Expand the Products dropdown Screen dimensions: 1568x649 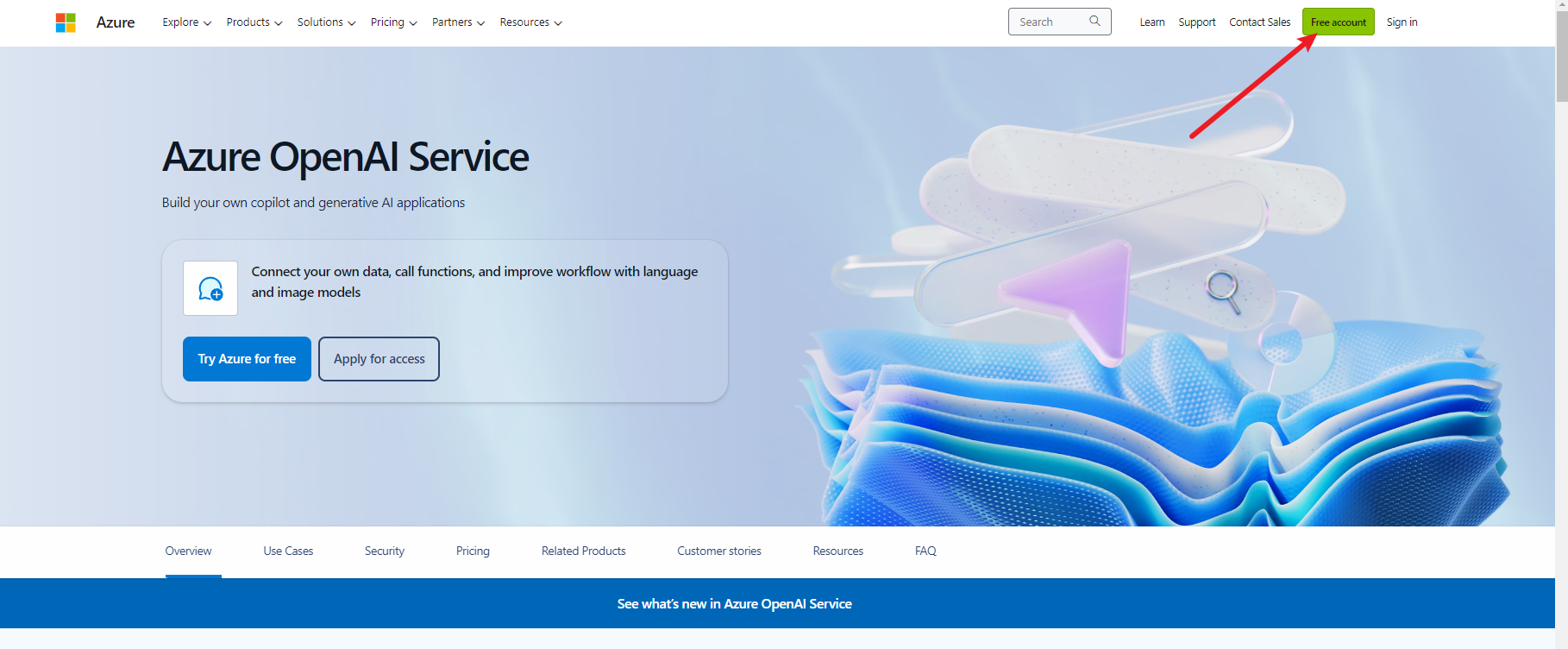(x=254, y=22)
